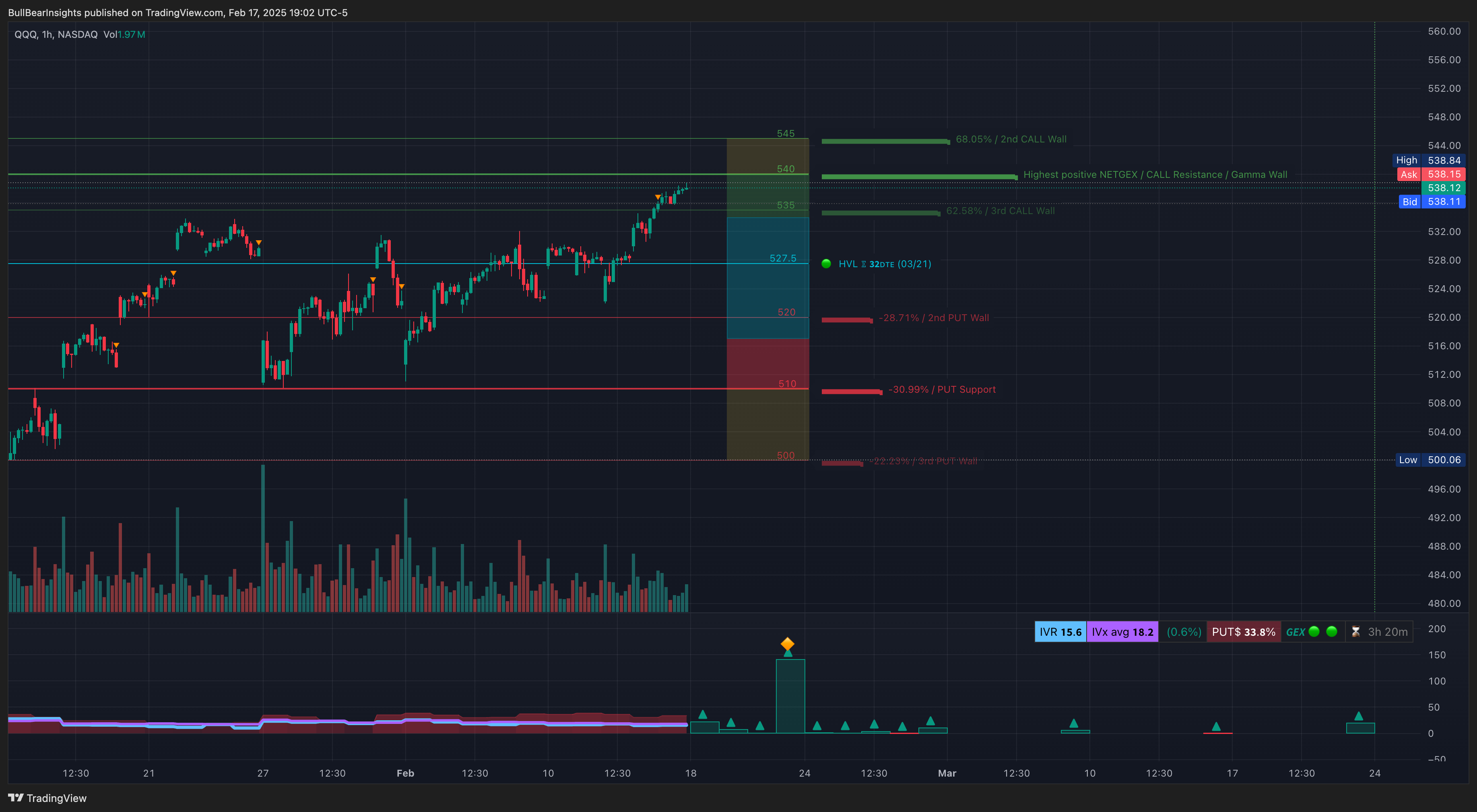Click the TradingView logo in the footer
The height and width of the screenshot is (812, 1477).
click(x=47, y=798)
